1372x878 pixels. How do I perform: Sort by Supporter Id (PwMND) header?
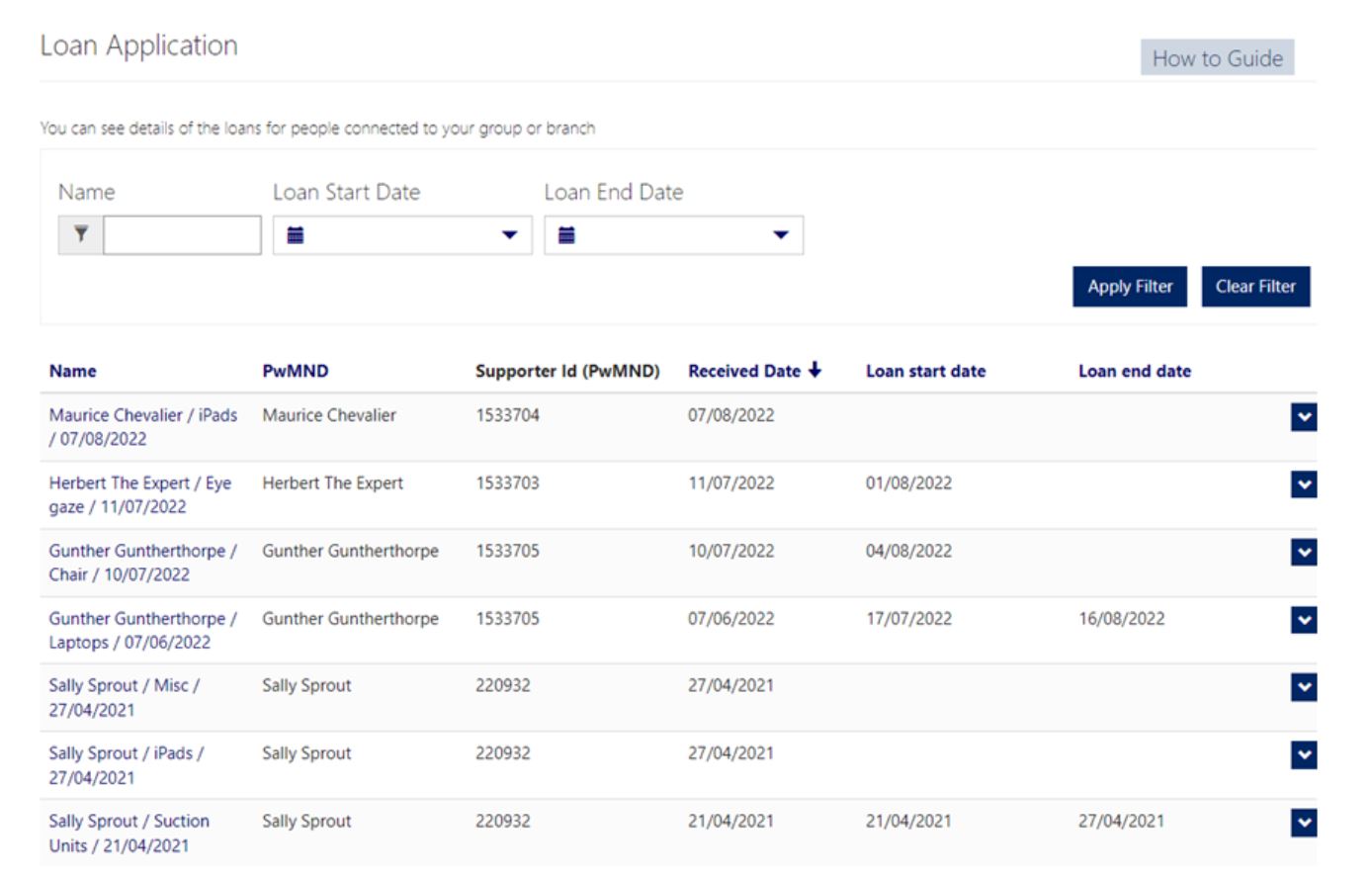tap(567, 371)
